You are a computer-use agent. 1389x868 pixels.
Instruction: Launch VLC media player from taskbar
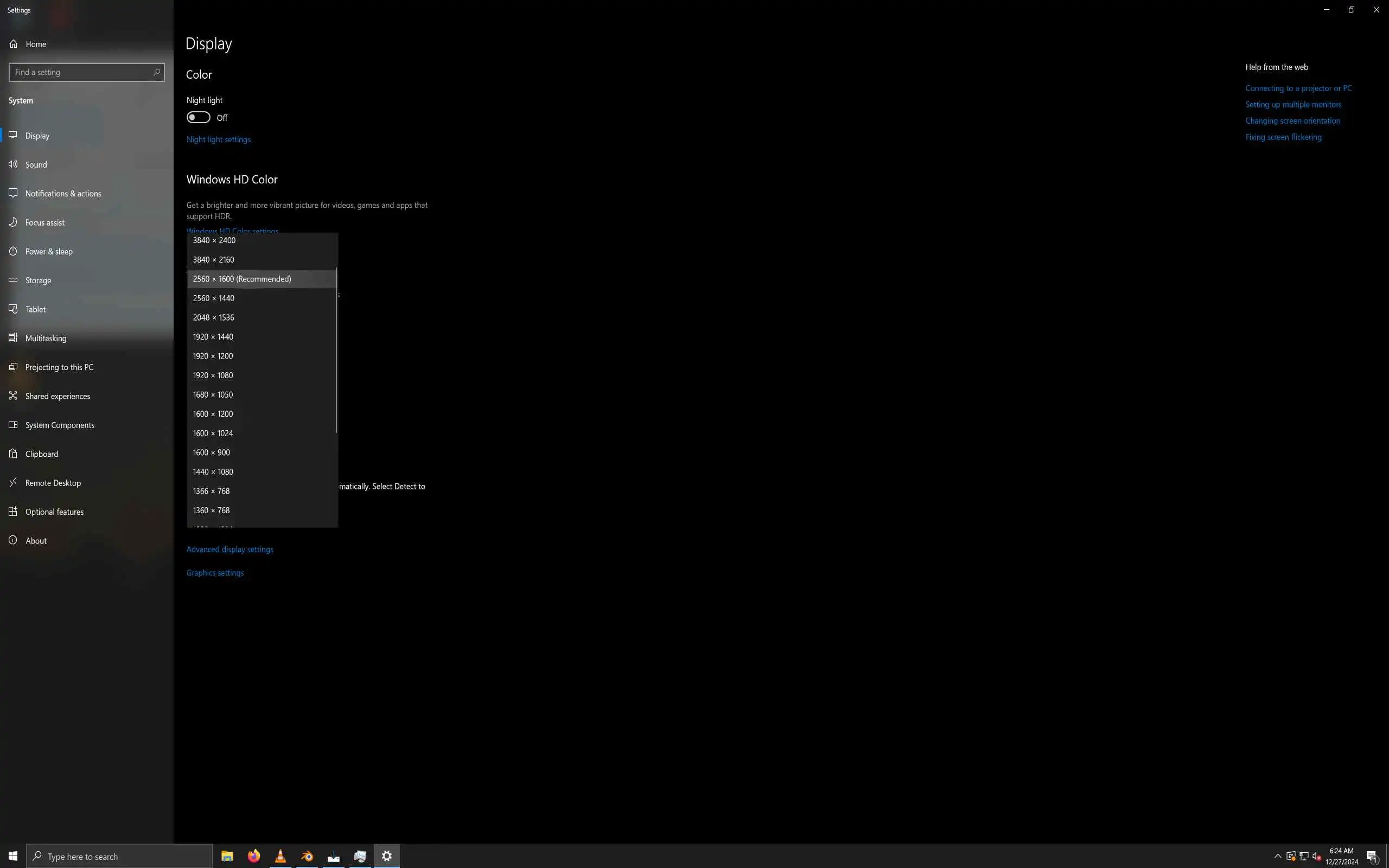pos(280,856)
